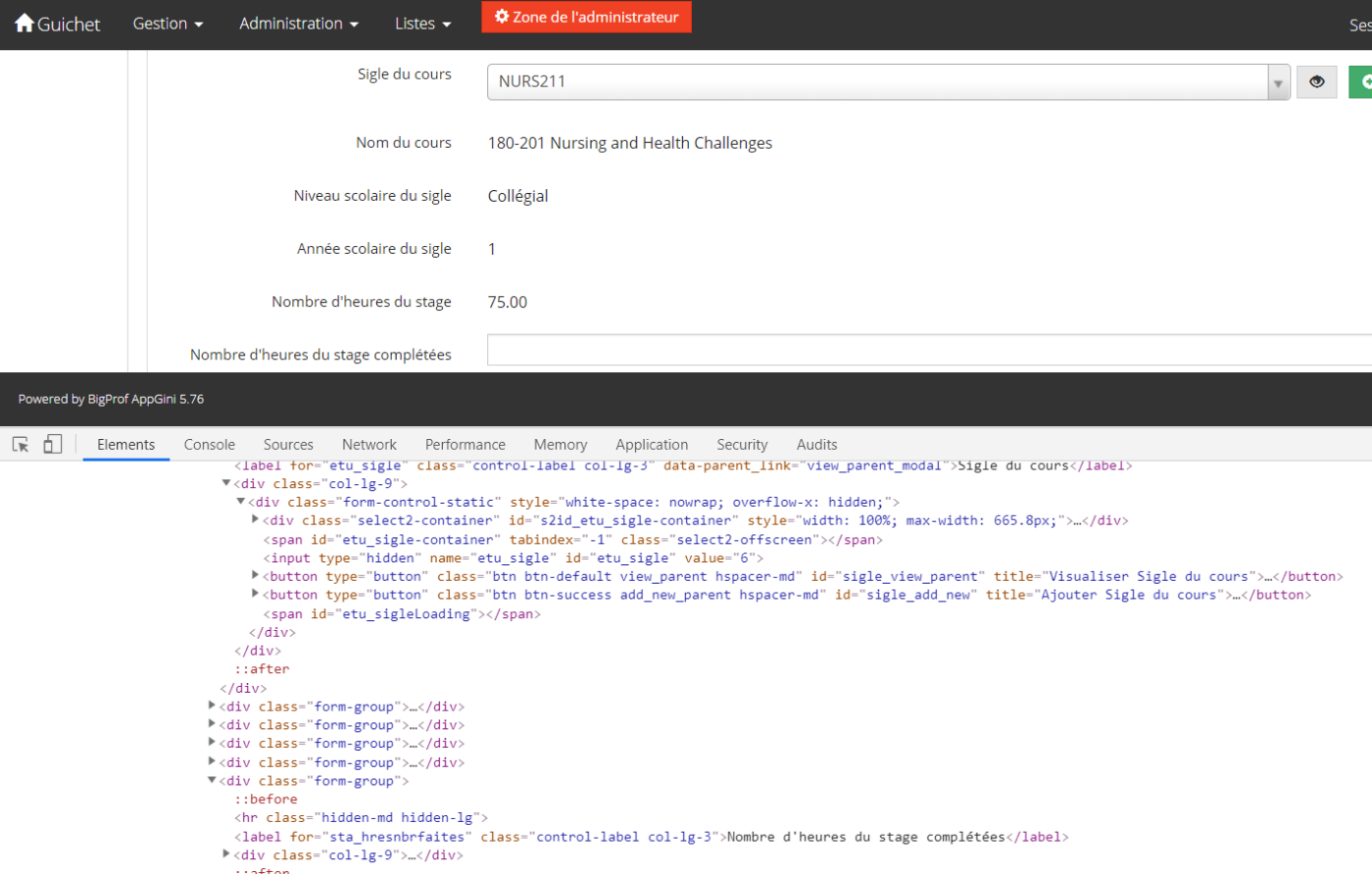Select the span etu_sigle-container line
This screenshot has height=874, width=1372.
(x=573, y=540)
